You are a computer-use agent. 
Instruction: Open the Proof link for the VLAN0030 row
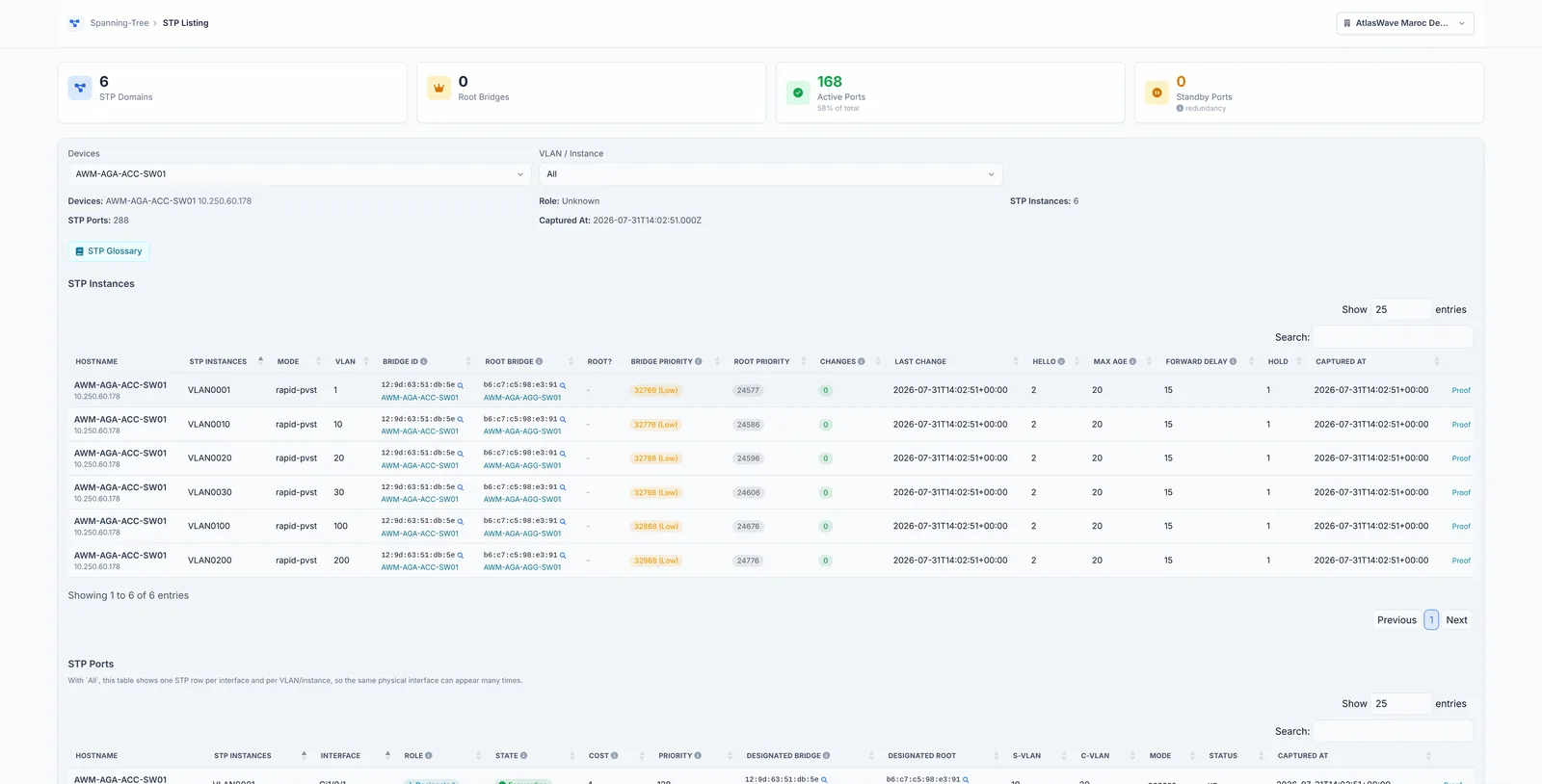coord(1461,493)
